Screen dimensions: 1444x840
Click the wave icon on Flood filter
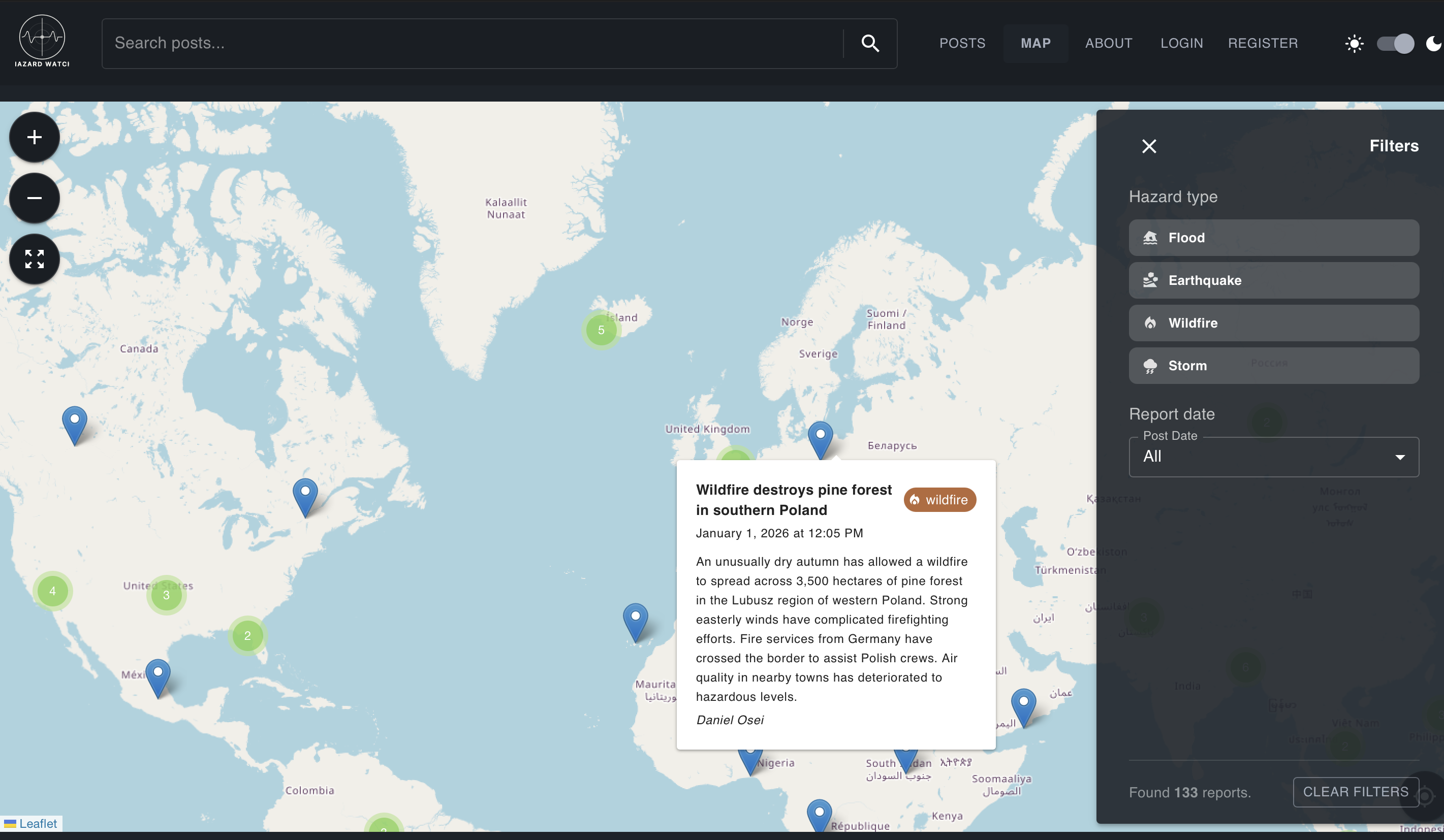tap(1150, 238)
